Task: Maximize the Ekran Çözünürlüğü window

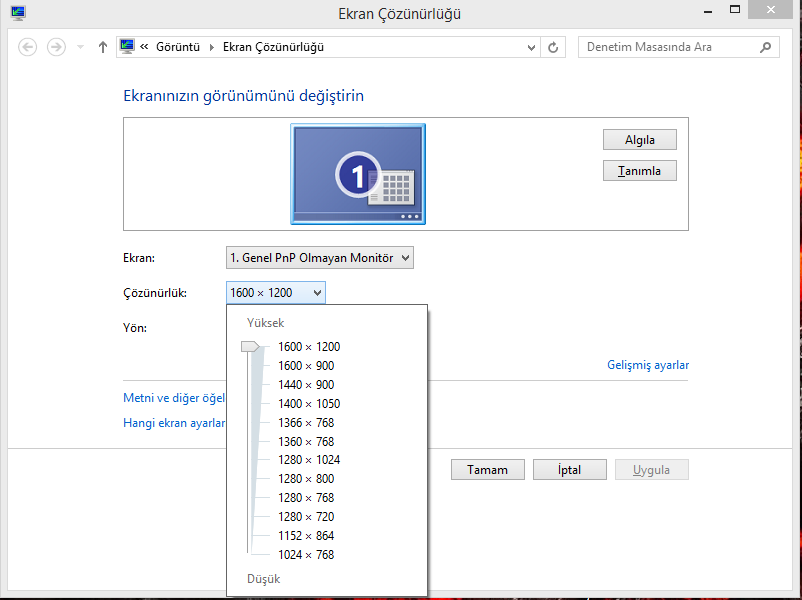Action: [735, 10]
